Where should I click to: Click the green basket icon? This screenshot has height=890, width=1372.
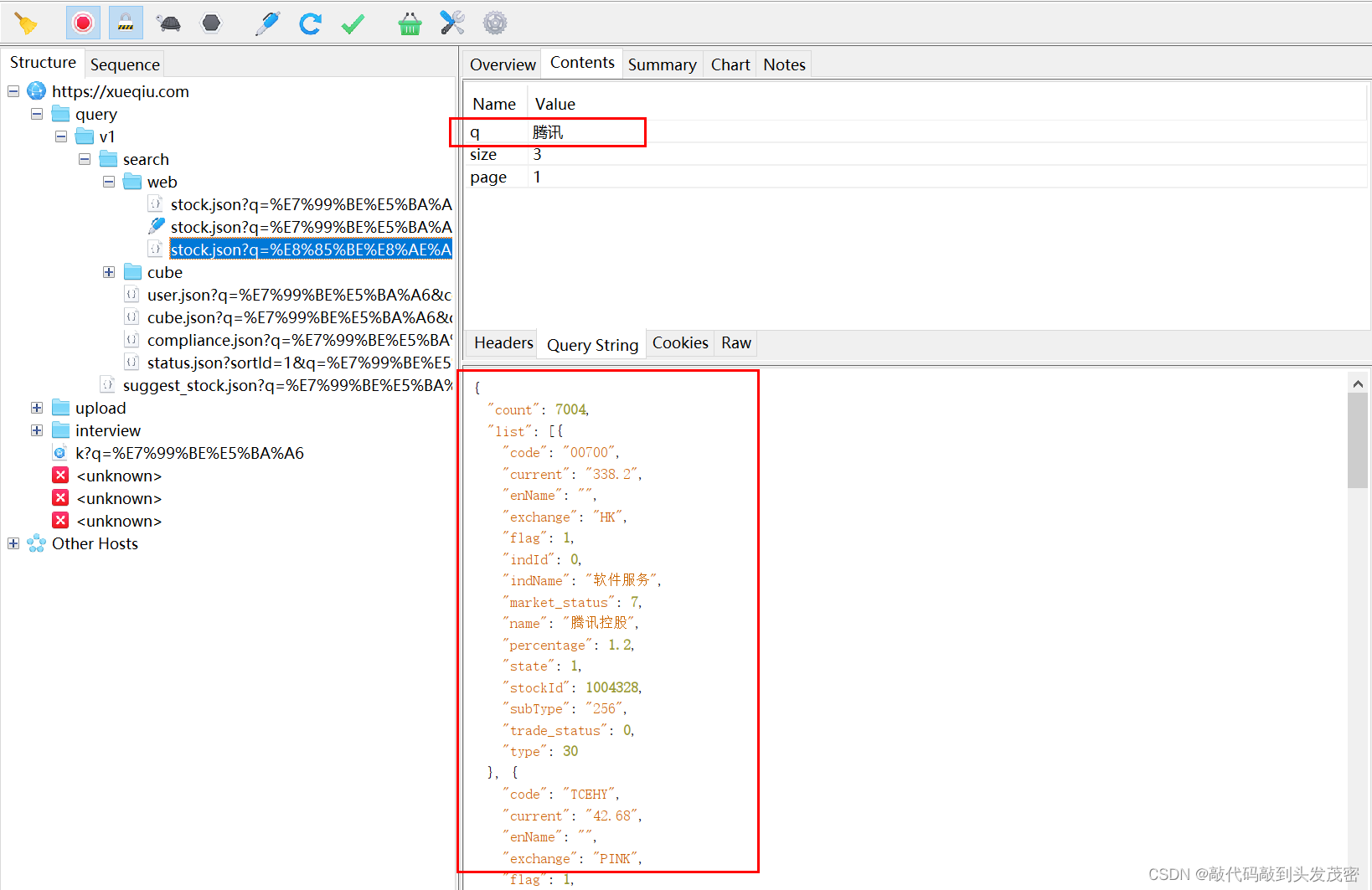(x=410, y=23)
